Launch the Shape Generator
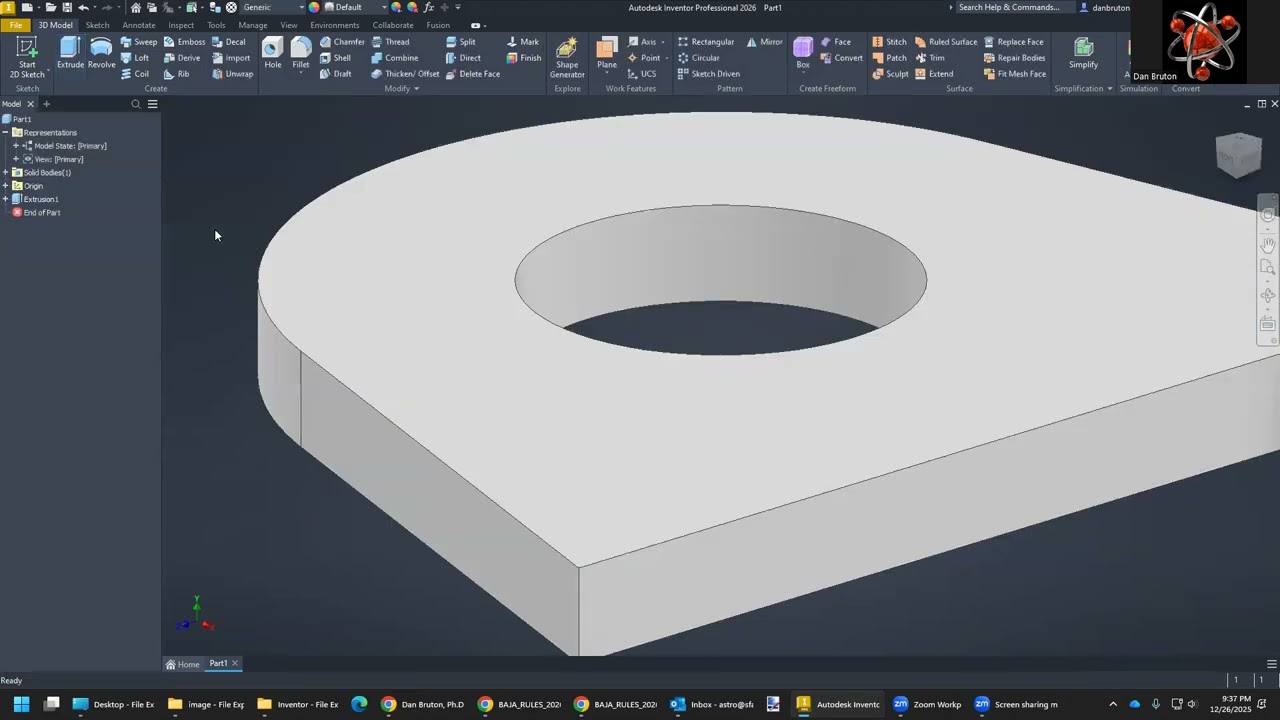Image resolution: width=1280 pixels, height=720 pixels. click(567, 58)
